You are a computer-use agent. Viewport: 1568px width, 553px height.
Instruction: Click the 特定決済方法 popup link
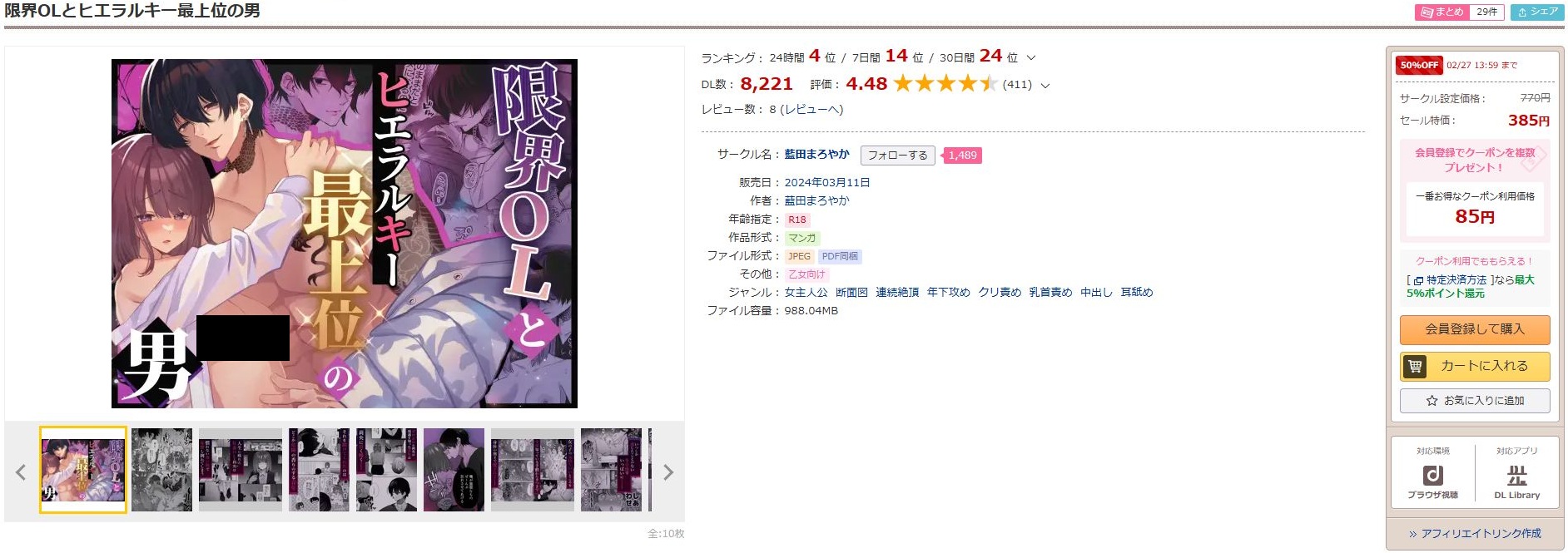click(1456, 280)
